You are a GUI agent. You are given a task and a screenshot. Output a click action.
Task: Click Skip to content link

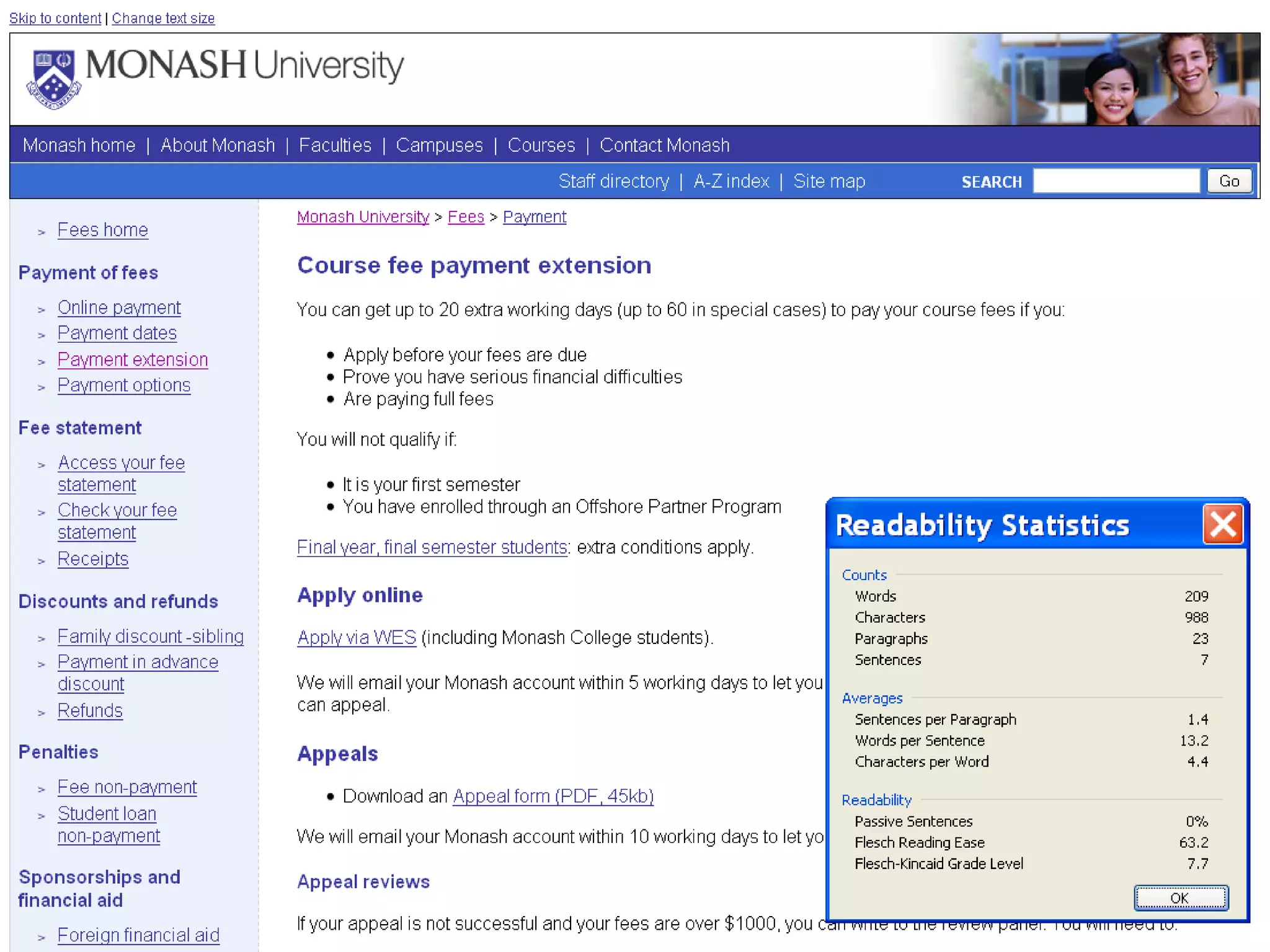pos(55,18)
